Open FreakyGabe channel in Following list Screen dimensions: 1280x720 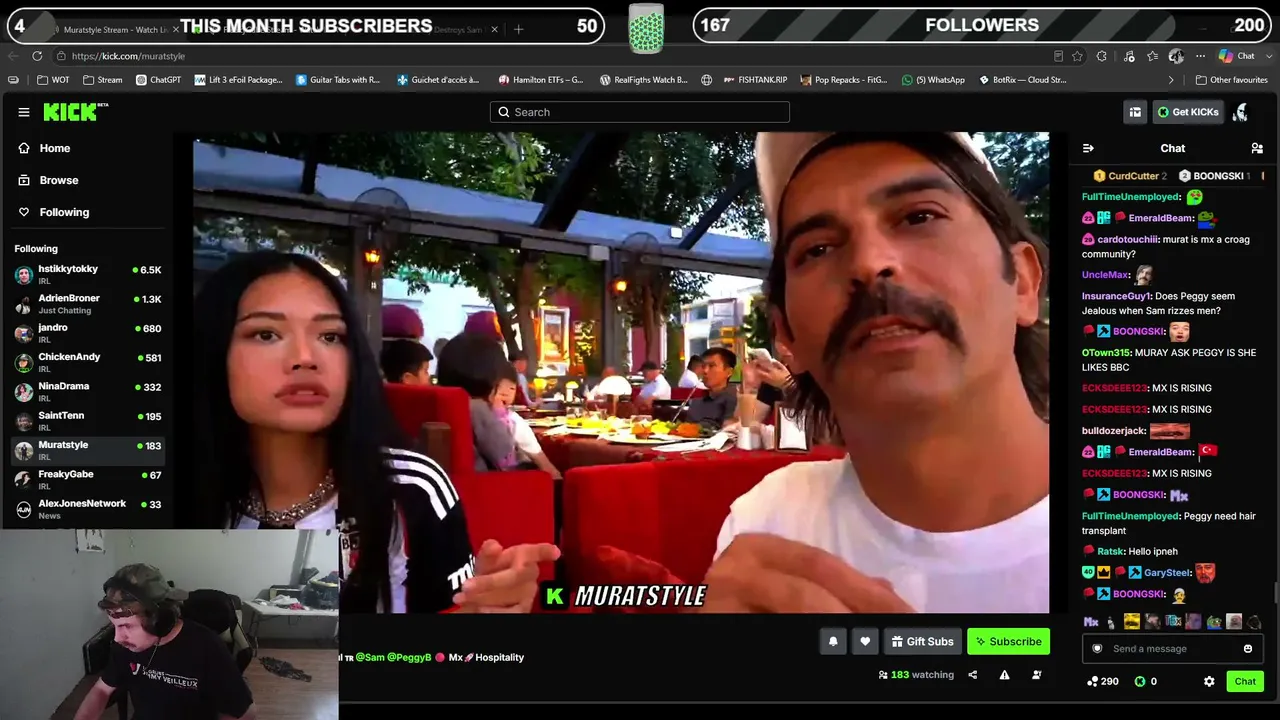point(88,479)
